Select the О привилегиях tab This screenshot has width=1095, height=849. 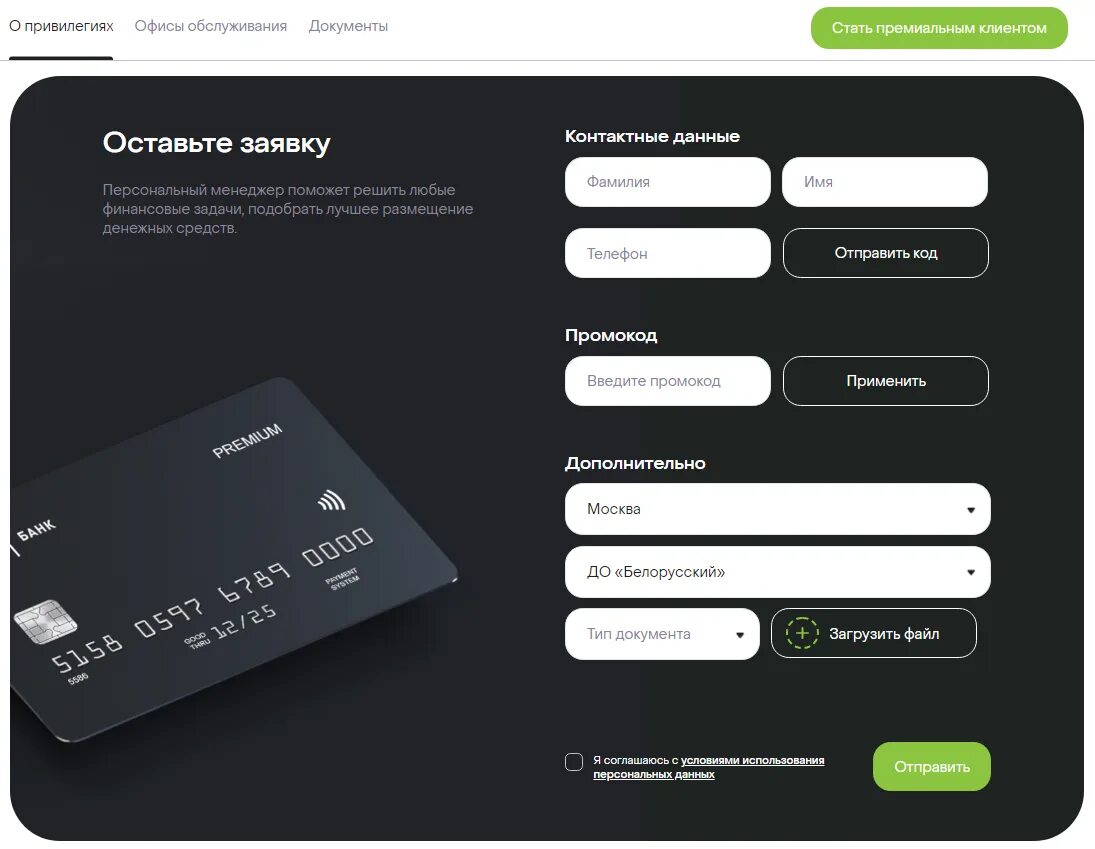[61, 26]
